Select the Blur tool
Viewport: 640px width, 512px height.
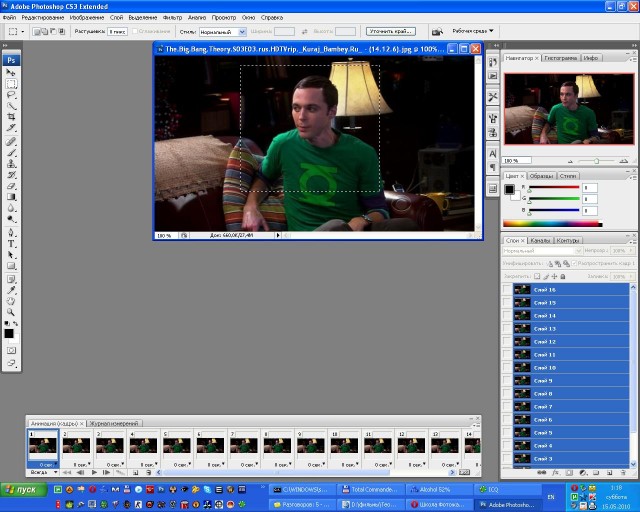[11, 208]
